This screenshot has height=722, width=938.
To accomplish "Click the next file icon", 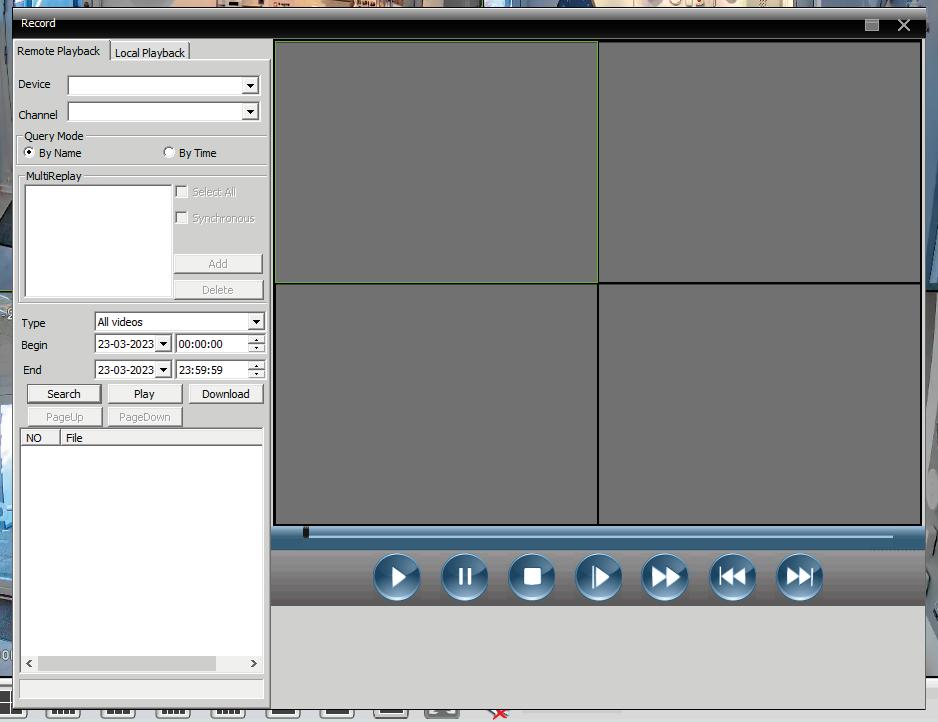I will pos(799,577).
